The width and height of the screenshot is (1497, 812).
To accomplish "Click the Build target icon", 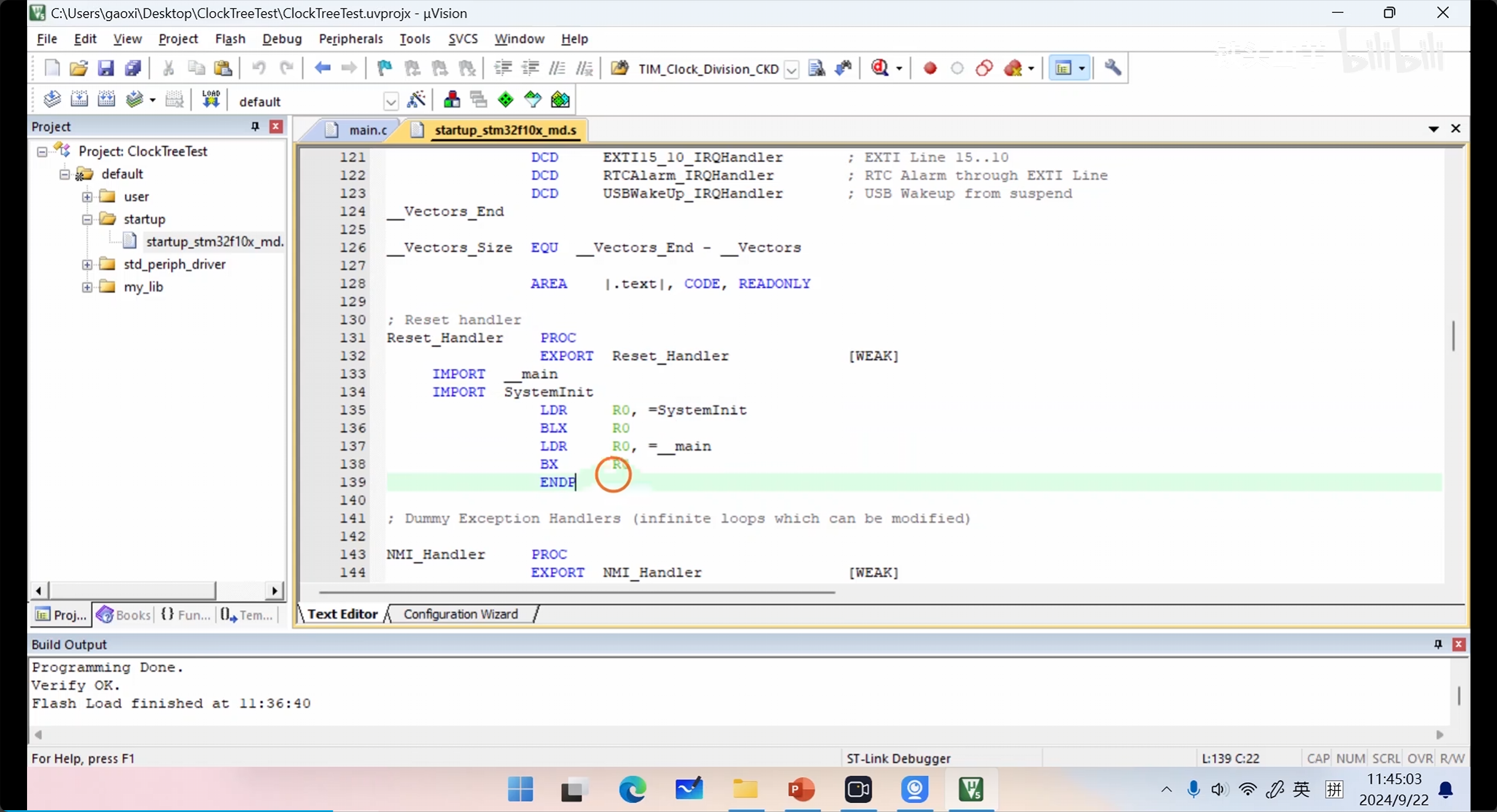I will click(x=79, y=100).
